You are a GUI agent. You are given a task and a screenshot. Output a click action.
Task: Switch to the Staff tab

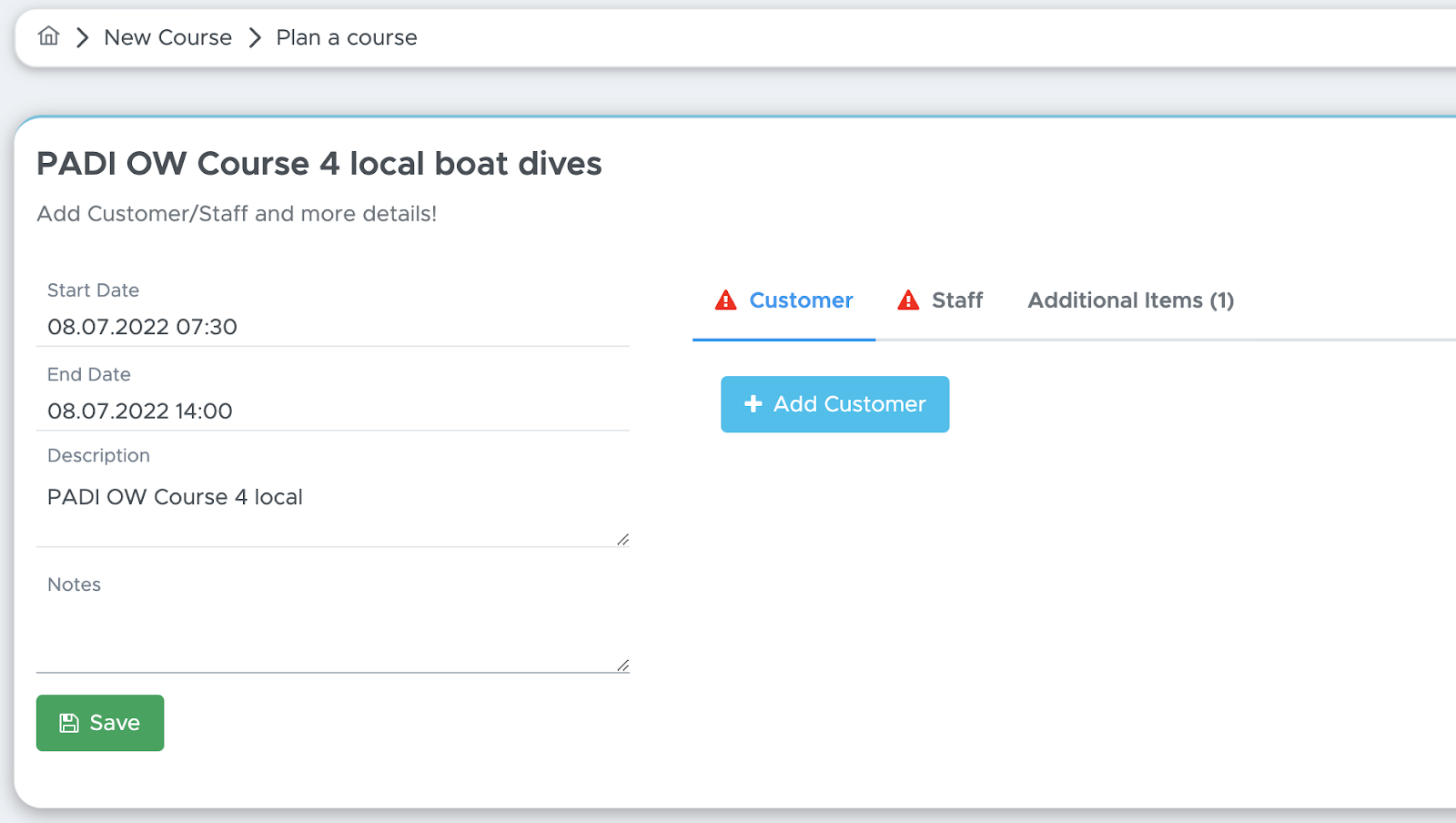[940, 300]
